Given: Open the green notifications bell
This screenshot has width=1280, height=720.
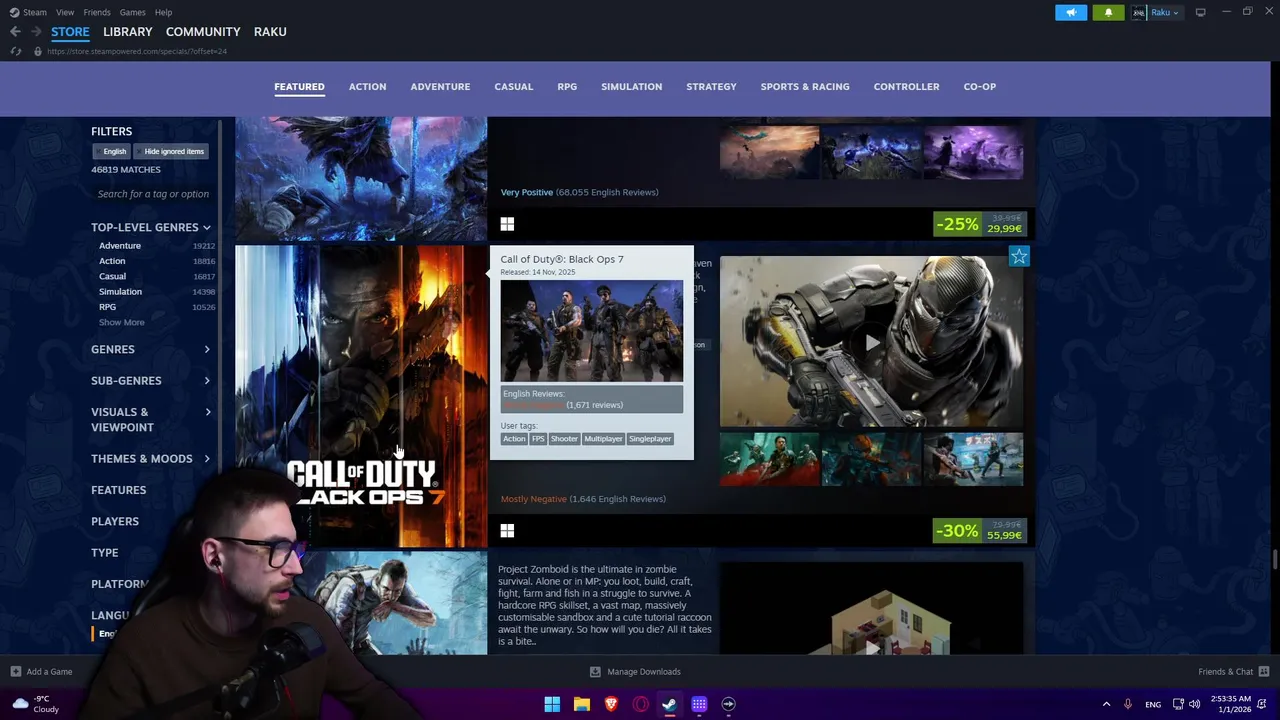Looking at the screenshot, I should click(1108, 12).
